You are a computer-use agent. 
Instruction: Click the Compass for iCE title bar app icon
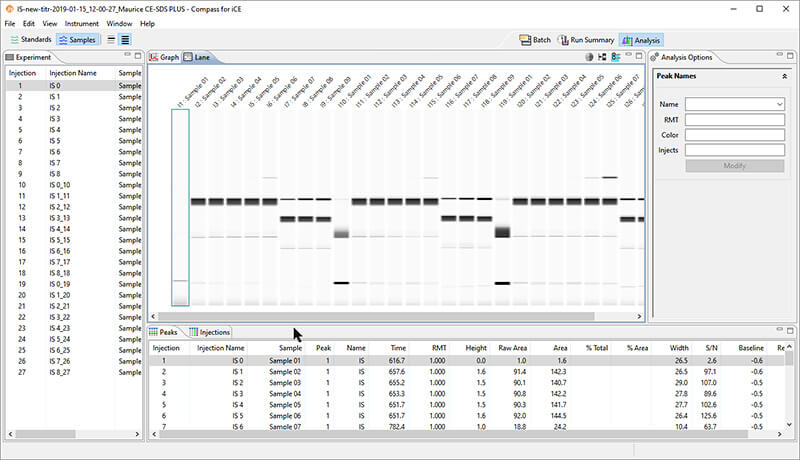tap(9, 9)
